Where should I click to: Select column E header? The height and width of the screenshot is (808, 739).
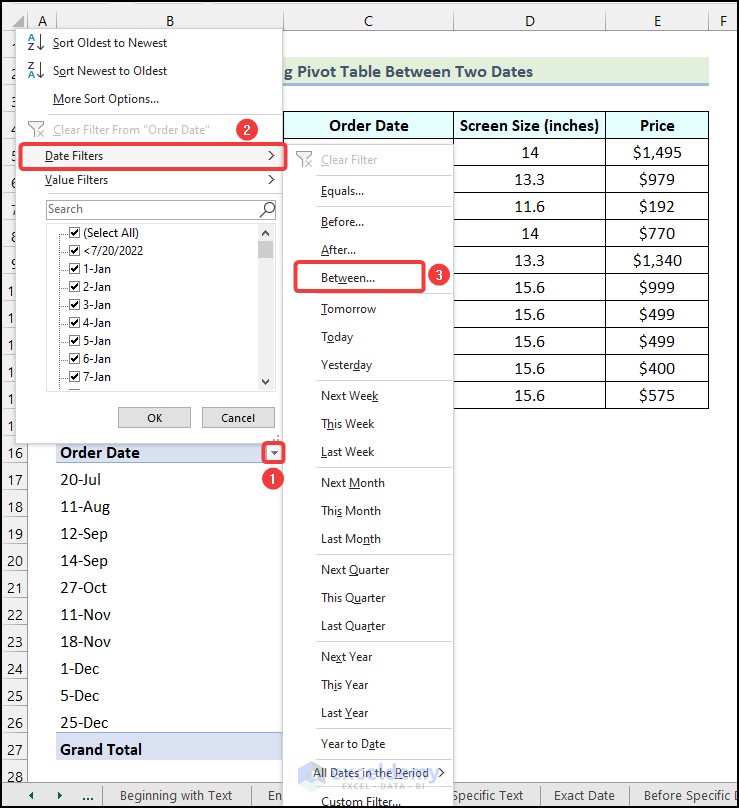coord(657,21)
